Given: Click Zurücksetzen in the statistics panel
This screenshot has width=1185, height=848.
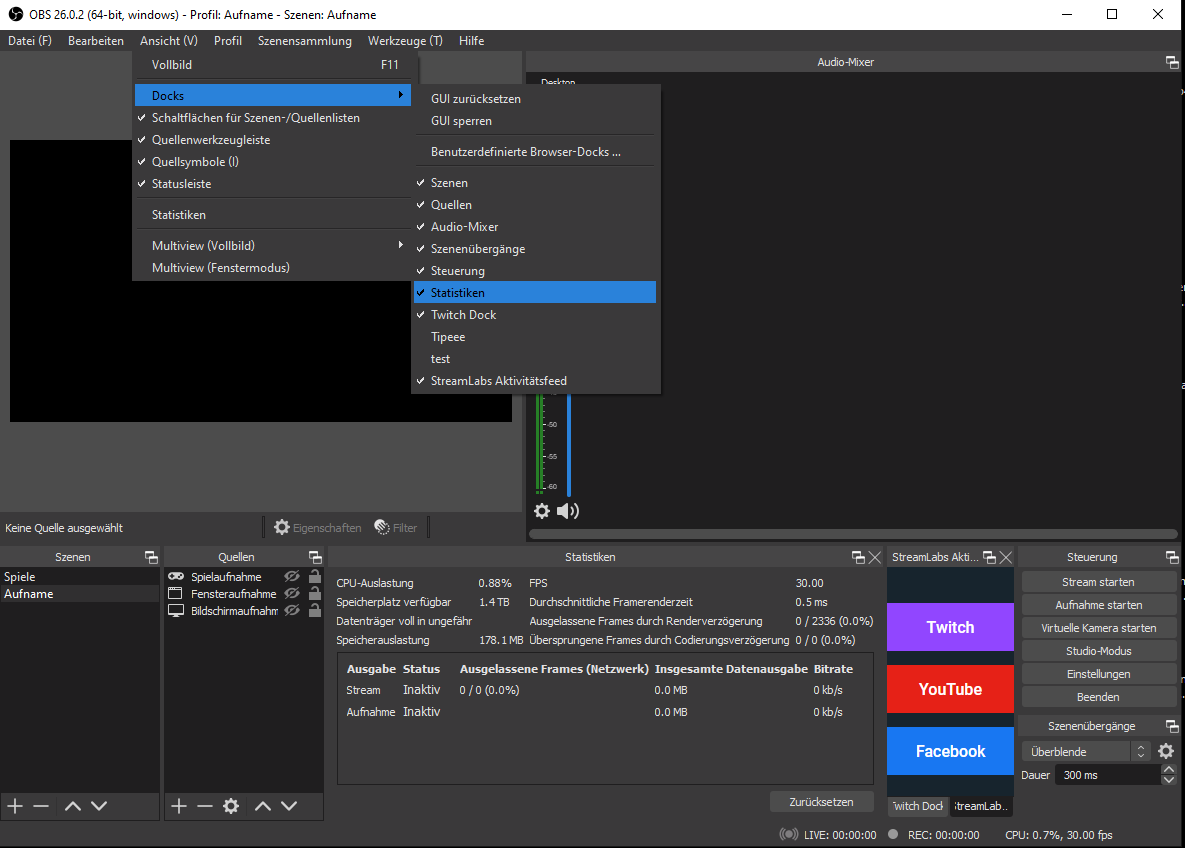Looking at the screenshot, I should 821,802.
